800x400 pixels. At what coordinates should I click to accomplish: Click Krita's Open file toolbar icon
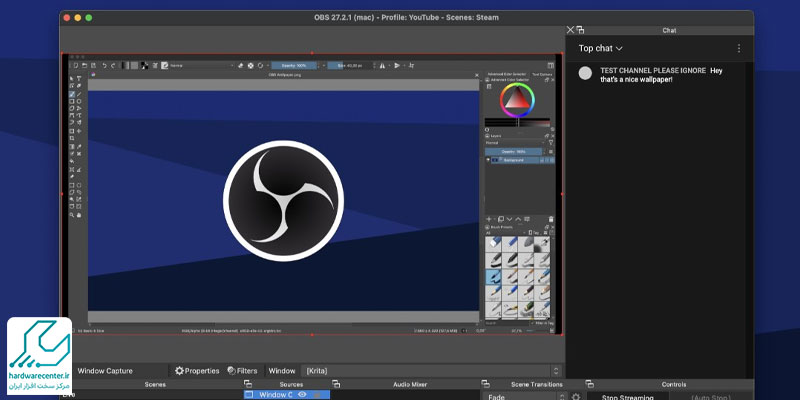(84, 65)
